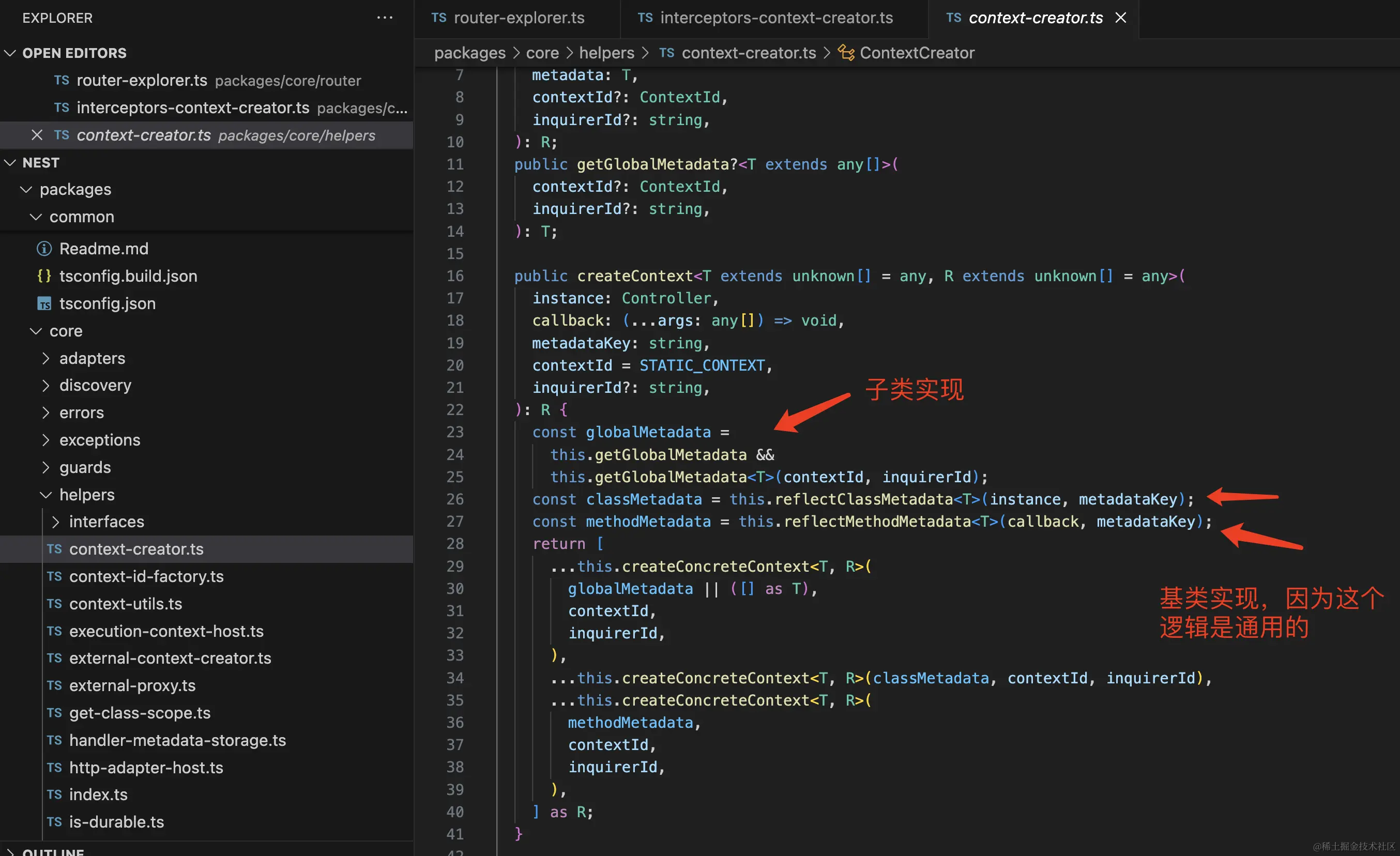1400x856 pixels.
Task: Click tsconfig.json file icon
Action: pos(44,303)
